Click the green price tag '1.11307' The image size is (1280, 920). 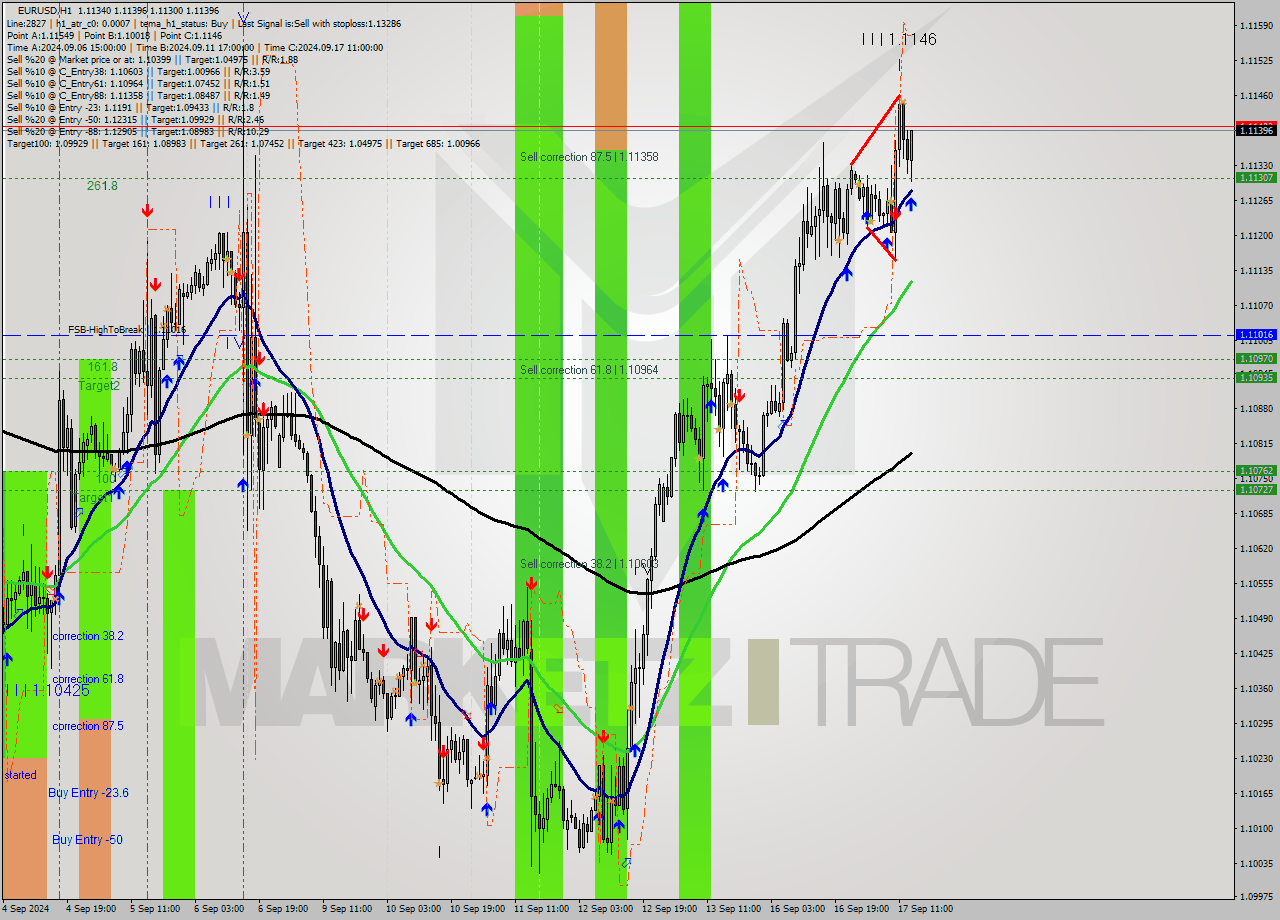1256,177
